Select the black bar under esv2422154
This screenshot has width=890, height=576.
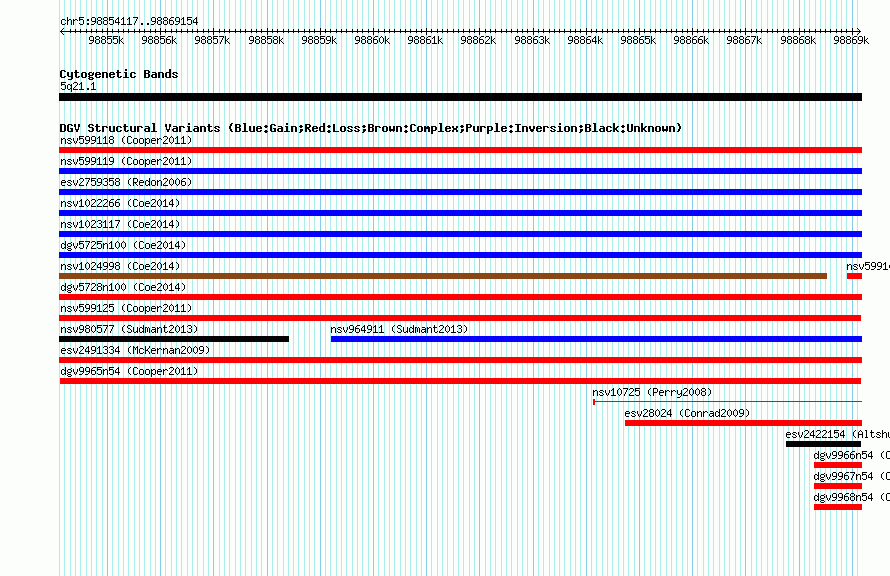[824, 444]
